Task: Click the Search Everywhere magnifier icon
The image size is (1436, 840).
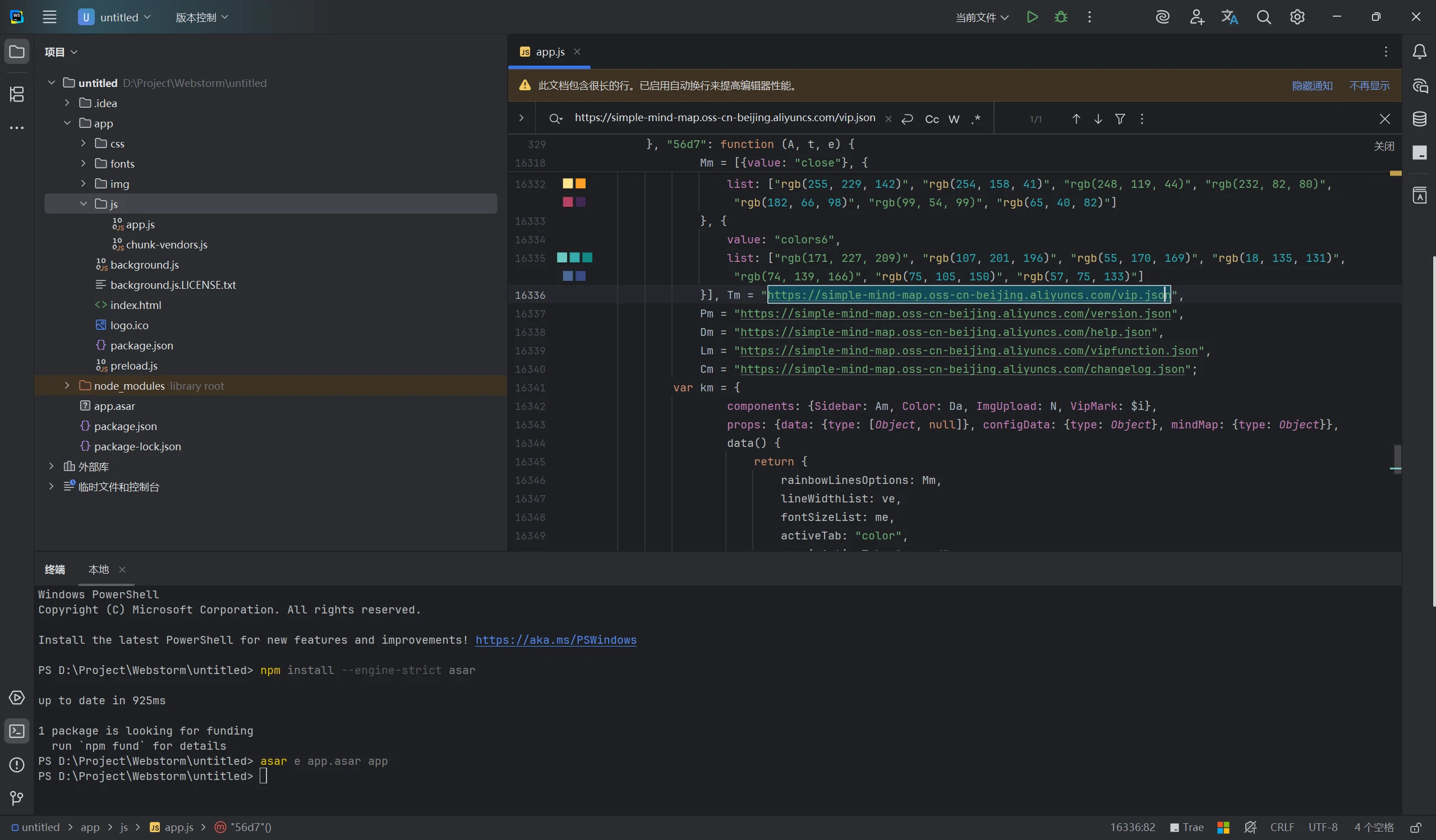Action: click(x=1263, y=17)
